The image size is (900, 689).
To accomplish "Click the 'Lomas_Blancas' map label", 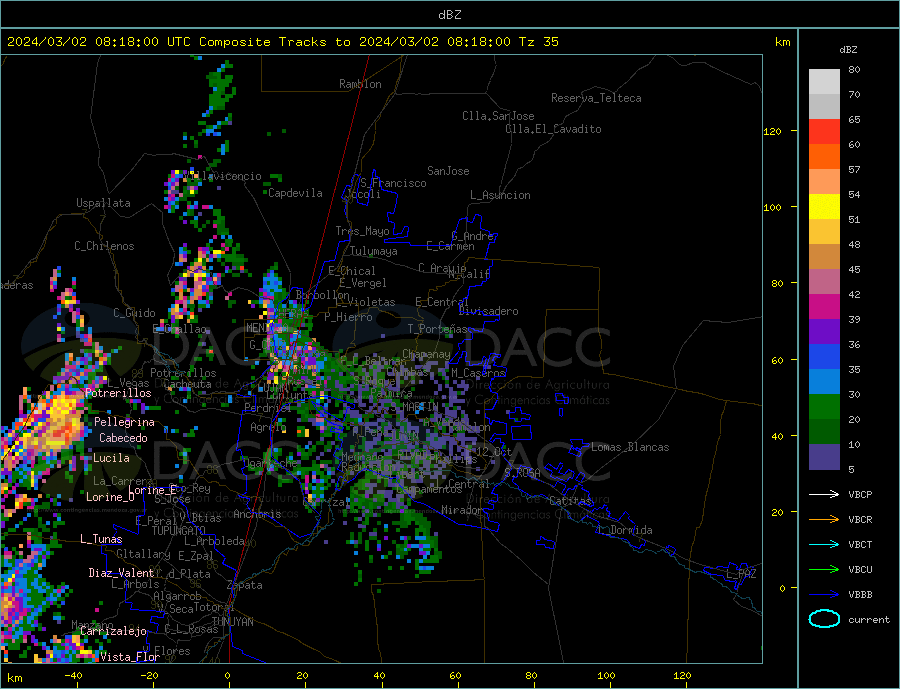I will [x=630, y=447].
